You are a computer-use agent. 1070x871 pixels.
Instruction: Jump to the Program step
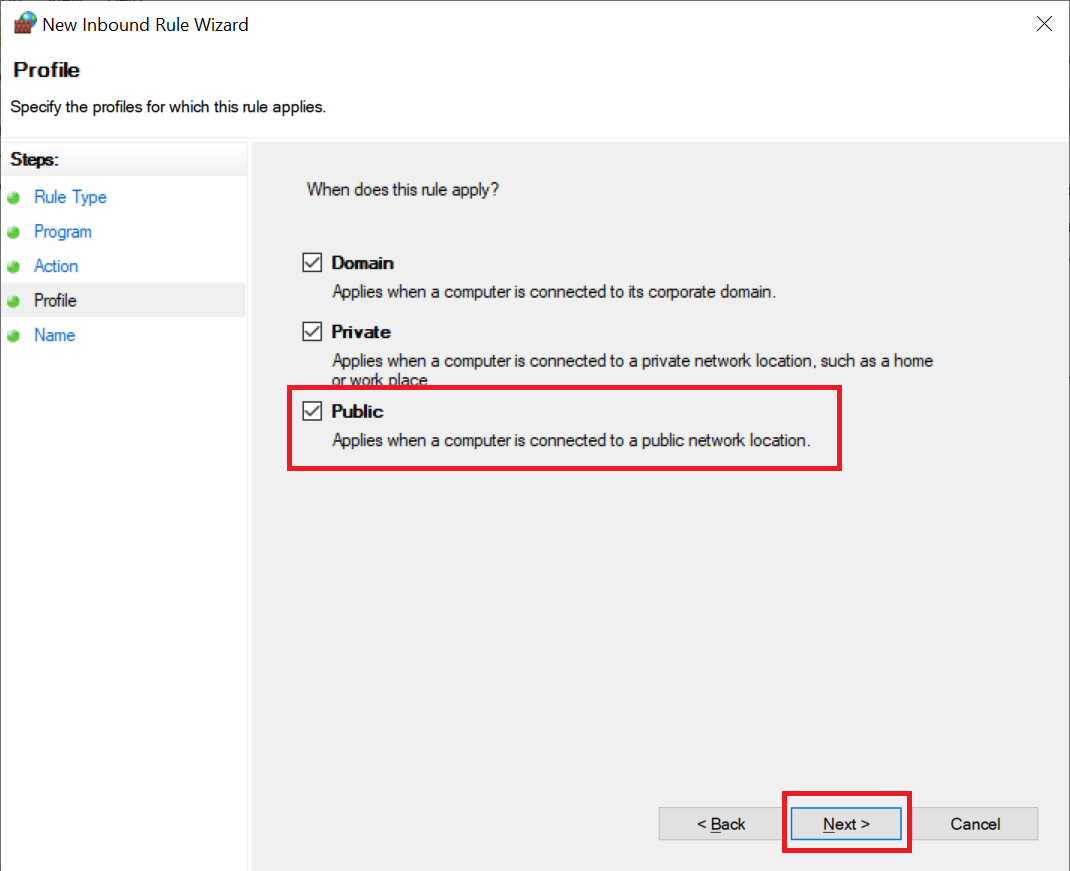(62, 232)
